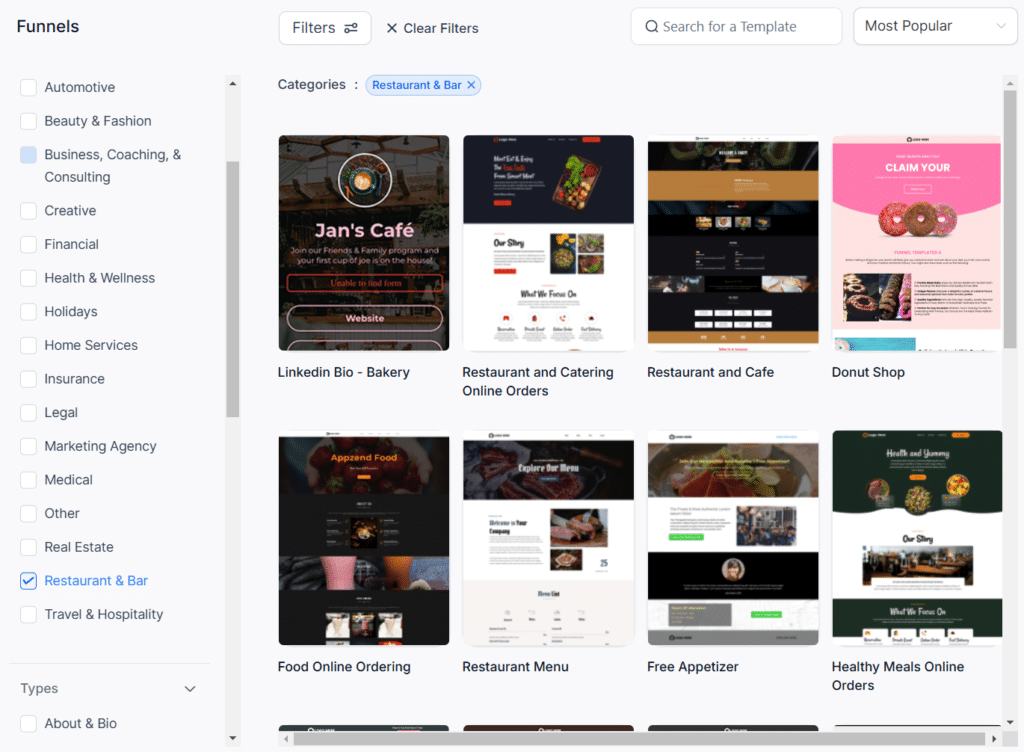Check the Financial checkbox

[28, 244]
